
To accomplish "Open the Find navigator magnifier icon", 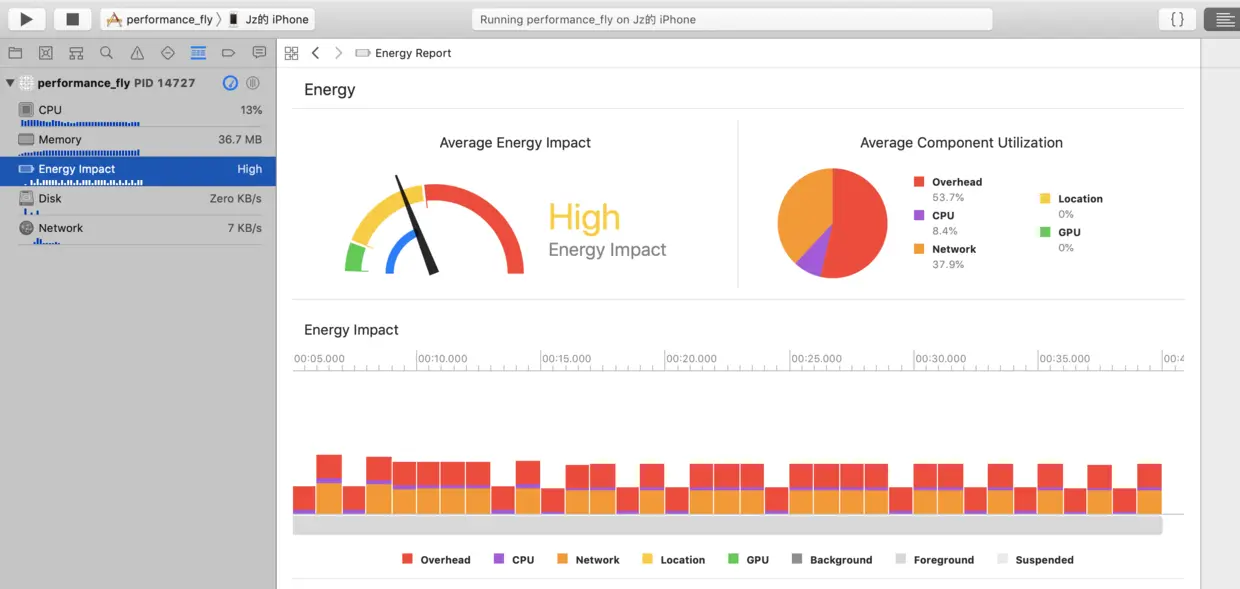I will pyautogui.click(x=106, y=53).
